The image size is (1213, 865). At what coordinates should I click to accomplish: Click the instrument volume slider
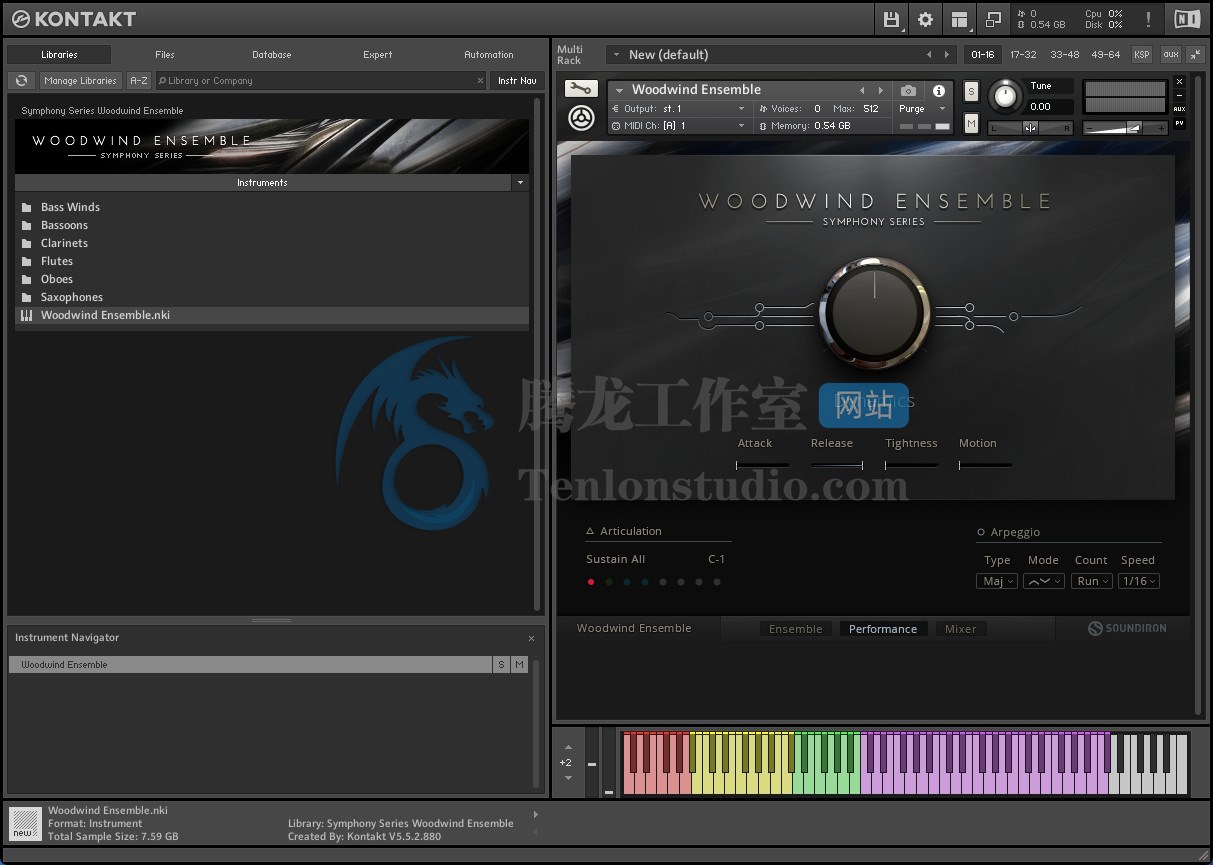pos(1126,127)
